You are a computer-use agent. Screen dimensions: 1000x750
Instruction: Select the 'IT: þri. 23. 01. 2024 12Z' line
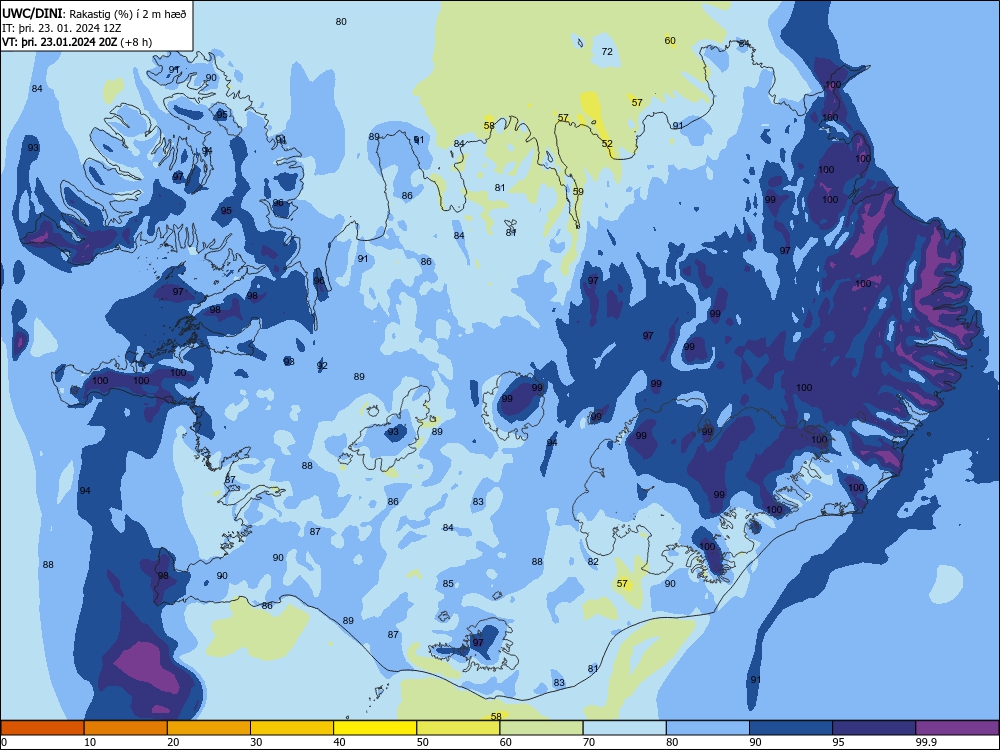tap(62, 28)
